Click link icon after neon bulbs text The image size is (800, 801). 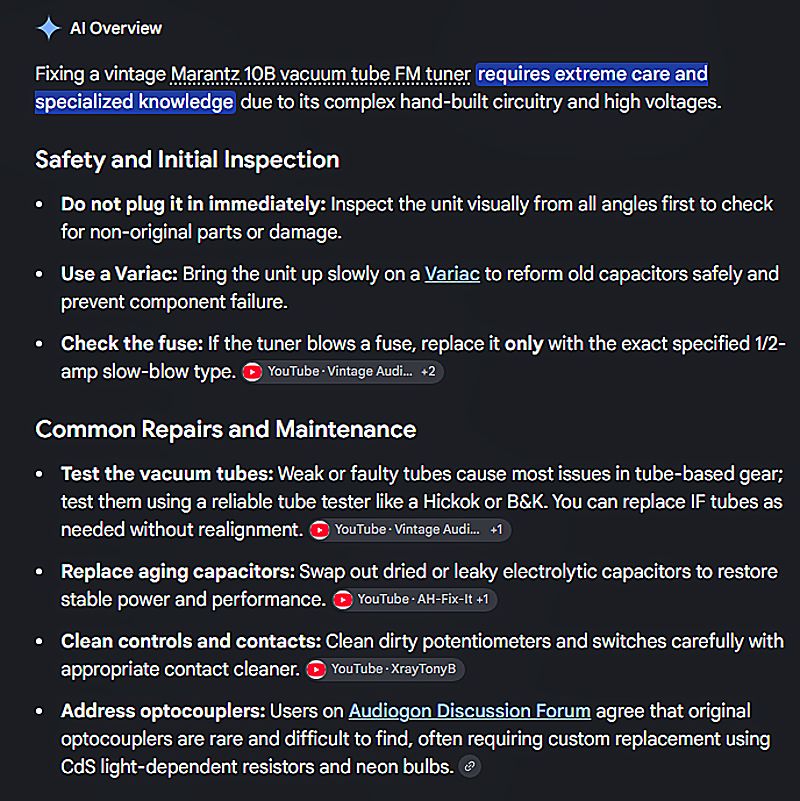coord(469,766)
